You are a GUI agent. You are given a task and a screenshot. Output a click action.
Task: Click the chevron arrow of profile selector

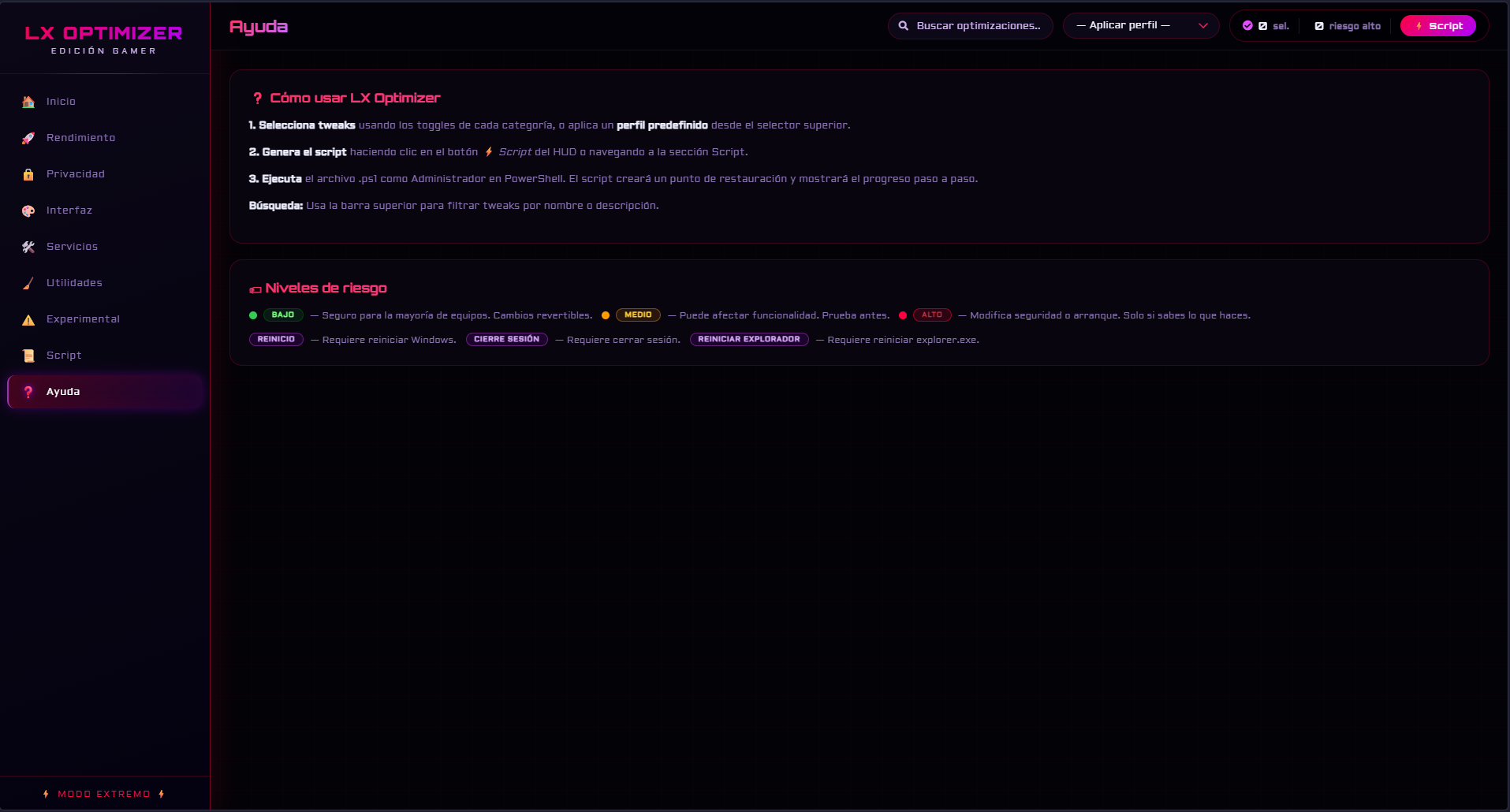(1203, 26)
